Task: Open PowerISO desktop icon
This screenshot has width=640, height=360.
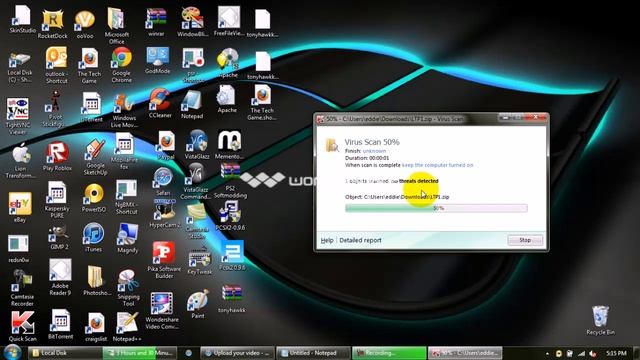Action: (x=94, y=198)
